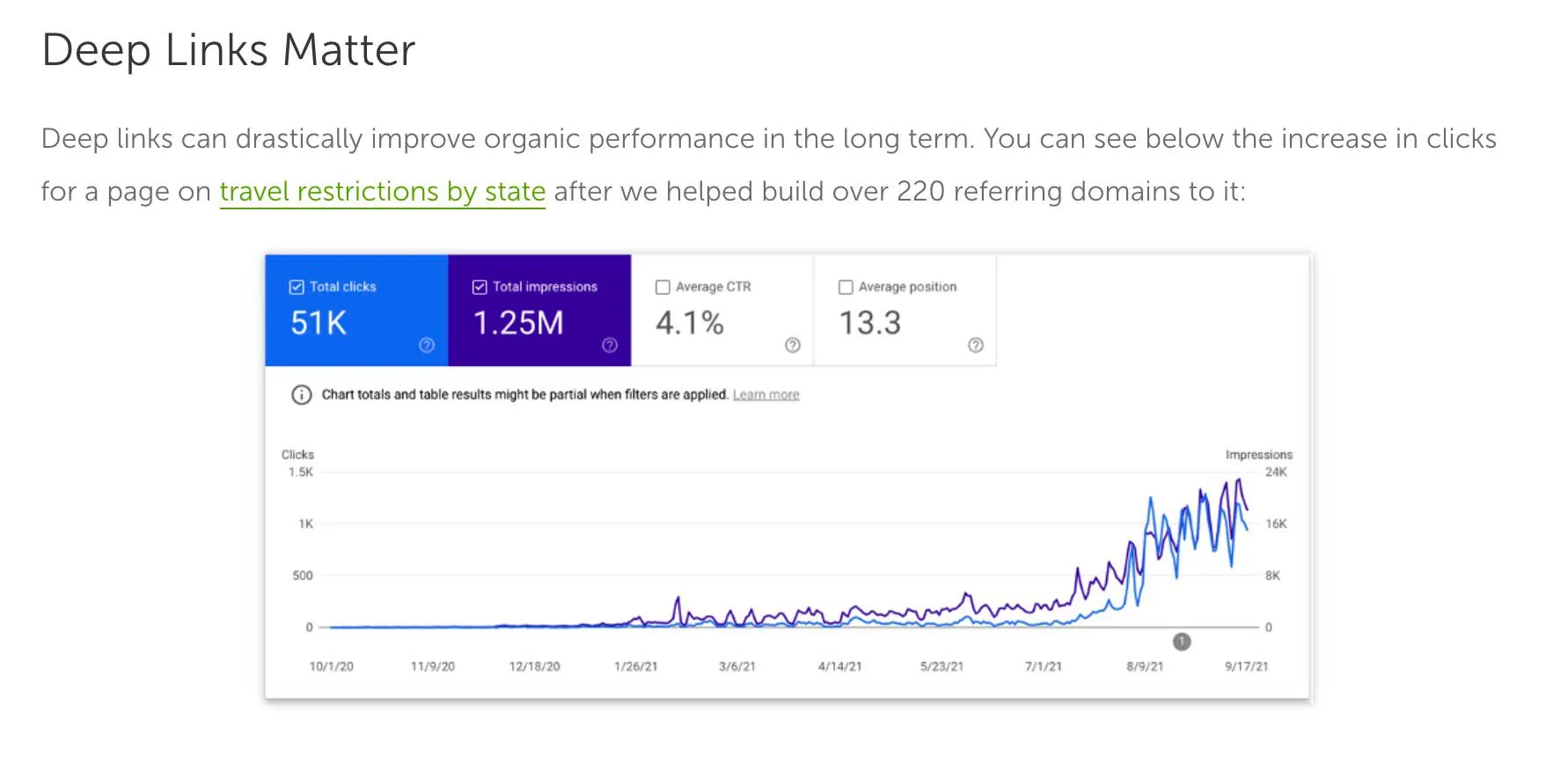Enable the Average position checkbox
Screen dimensions: 1568x760
point(846,287)
